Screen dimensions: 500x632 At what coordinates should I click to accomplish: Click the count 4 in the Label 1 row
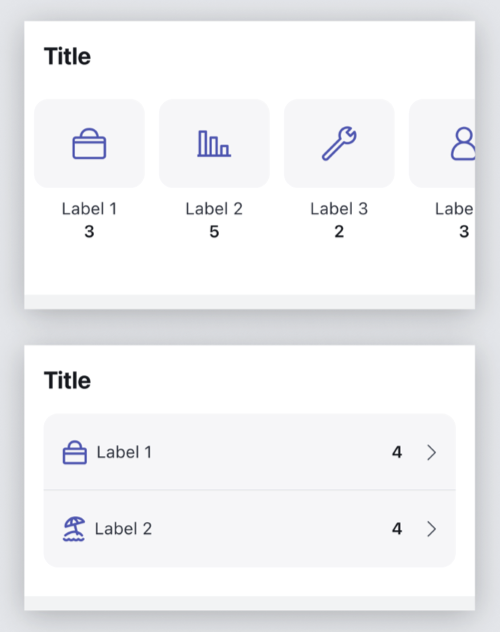pos(397,452)
